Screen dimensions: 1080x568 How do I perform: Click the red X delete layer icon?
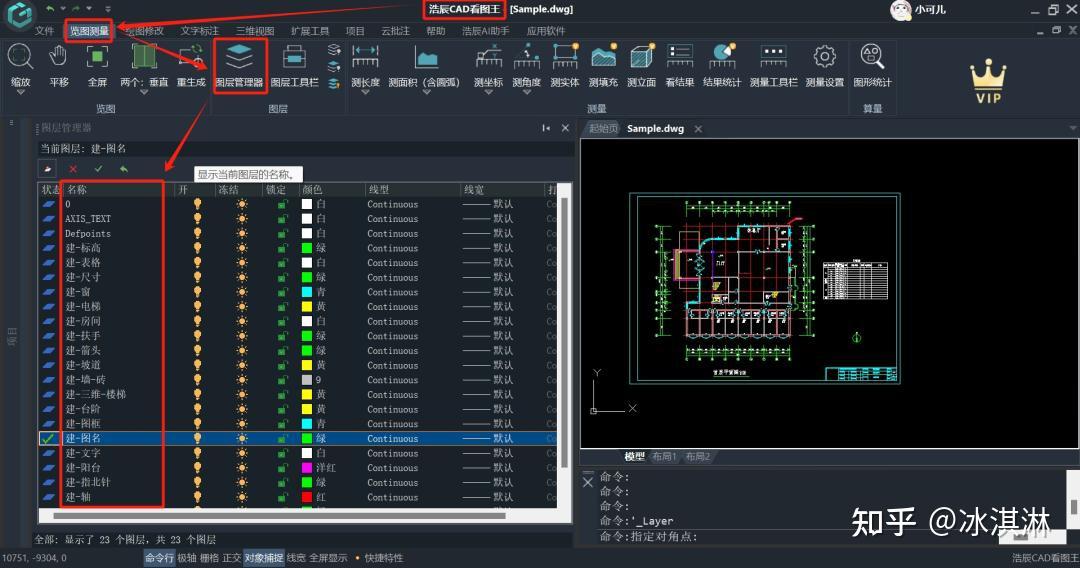click(73, 169)
